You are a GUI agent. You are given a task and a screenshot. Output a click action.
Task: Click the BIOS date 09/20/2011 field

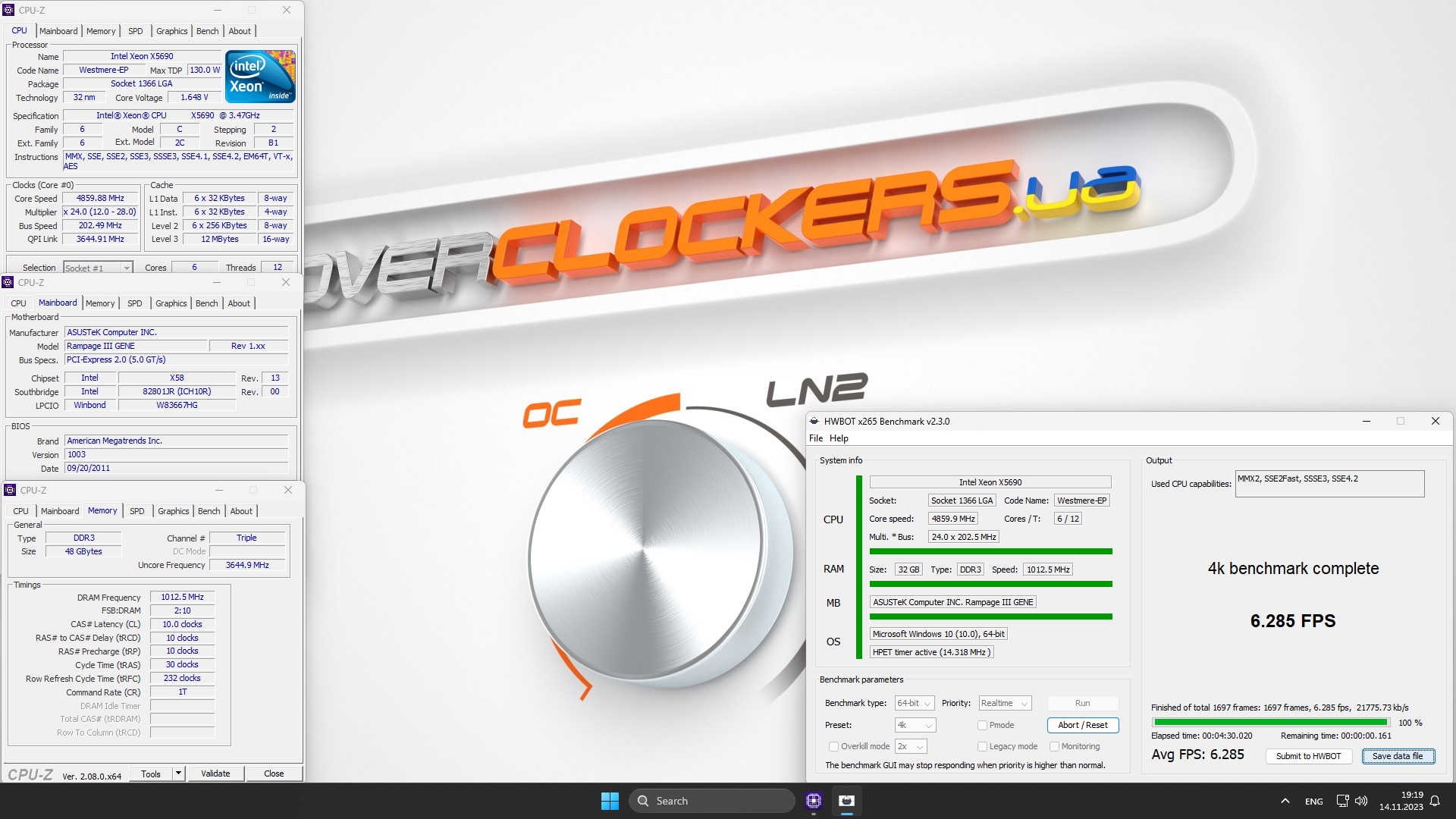pos(176,468)
